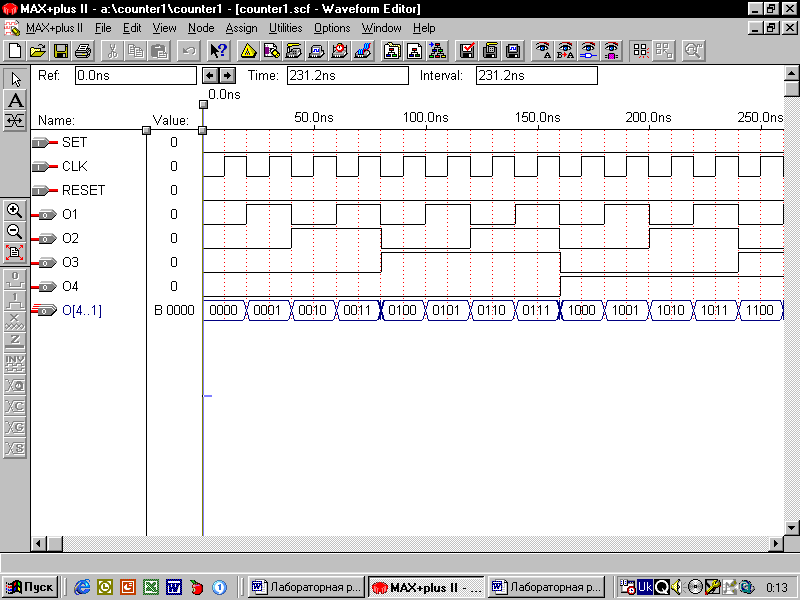Image resolution: width=800 pixels, height=600 pixels.
Task: Click the Пуск Start button
Action: click(30, 587)
